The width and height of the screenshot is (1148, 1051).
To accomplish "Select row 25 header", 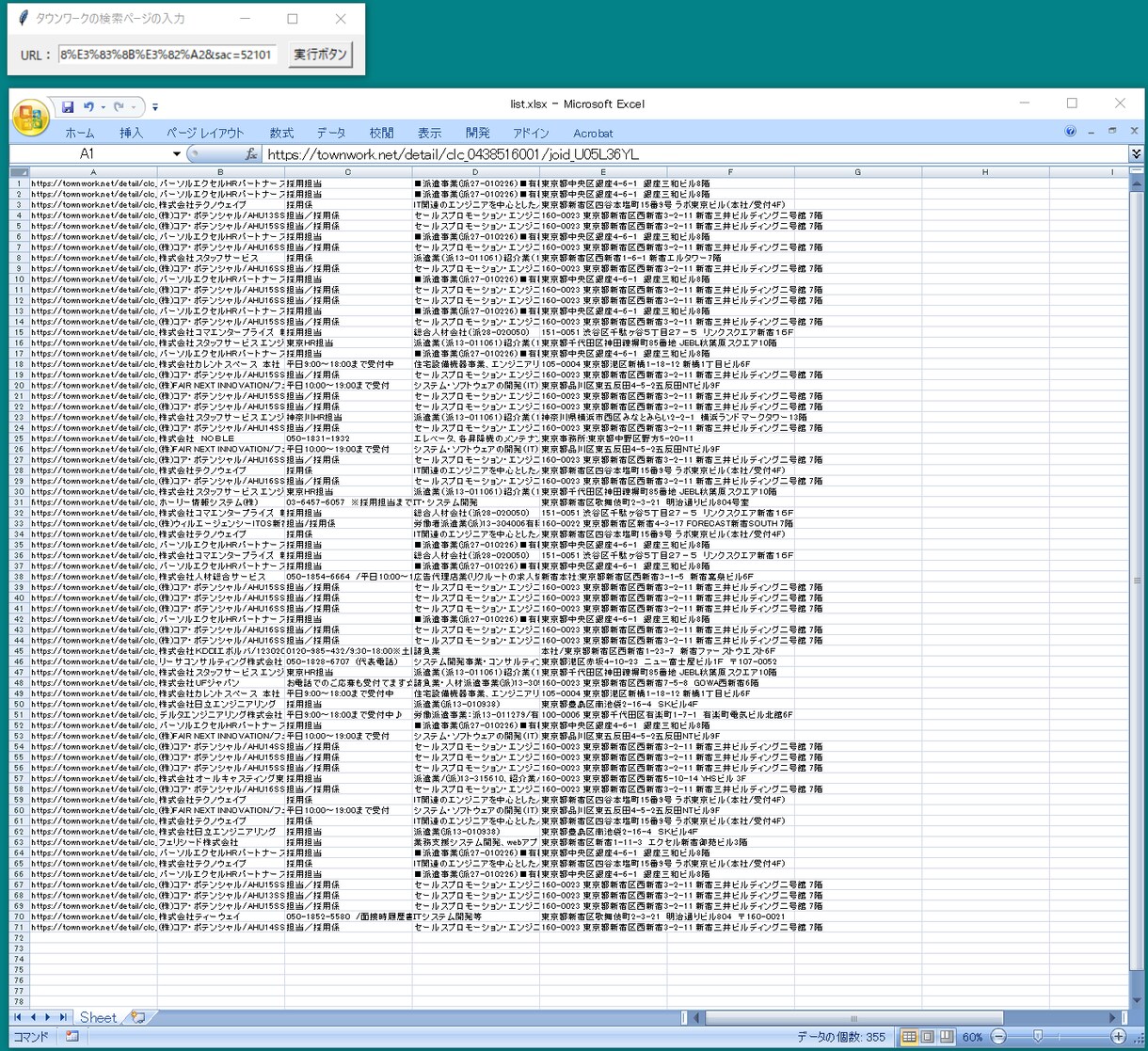I will click(19, 438).
